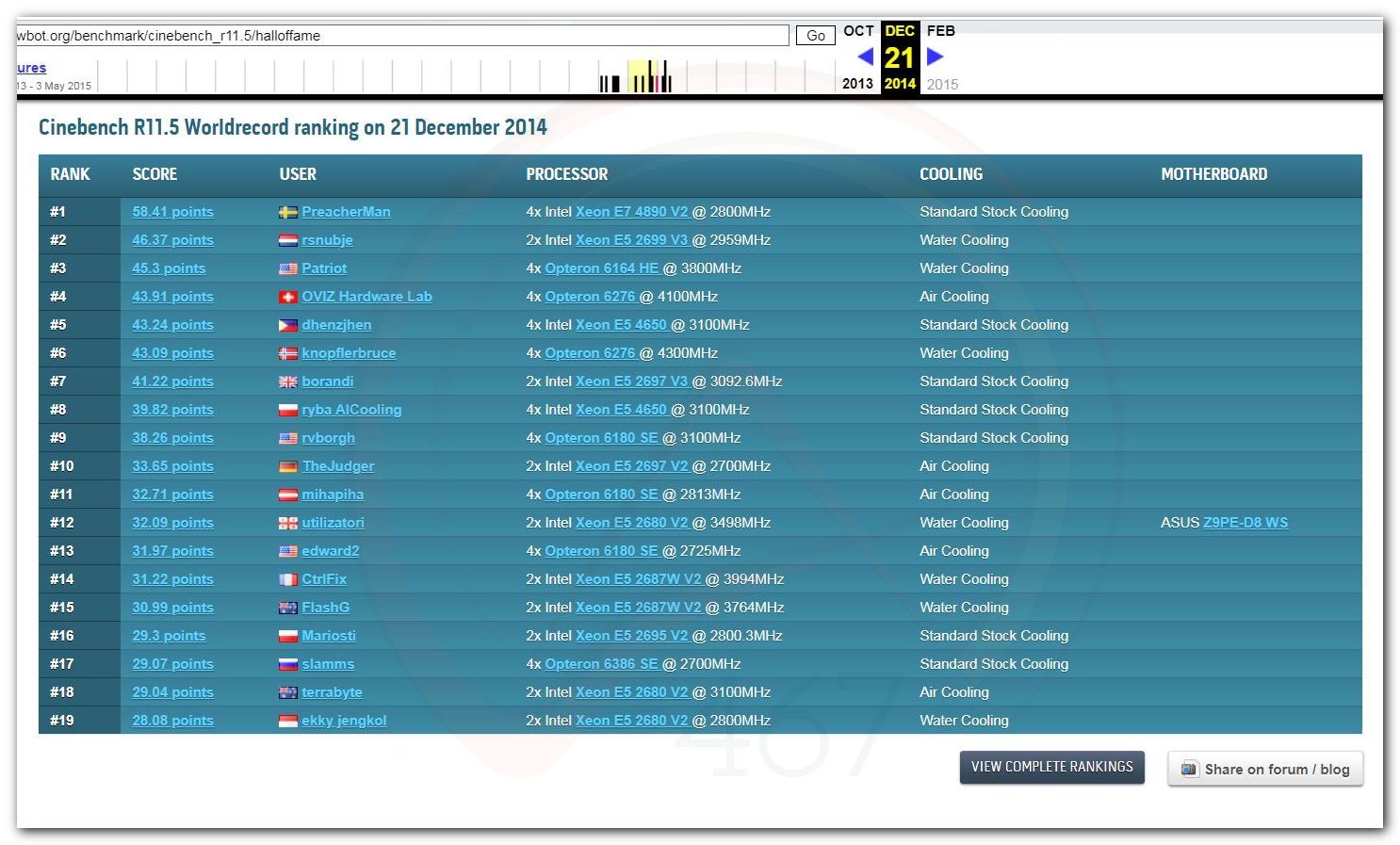Image resolution: width=1400 pixels, height=845 pixels.
Task: Click the UK flag beside borandi
Action: coord(288,382)
